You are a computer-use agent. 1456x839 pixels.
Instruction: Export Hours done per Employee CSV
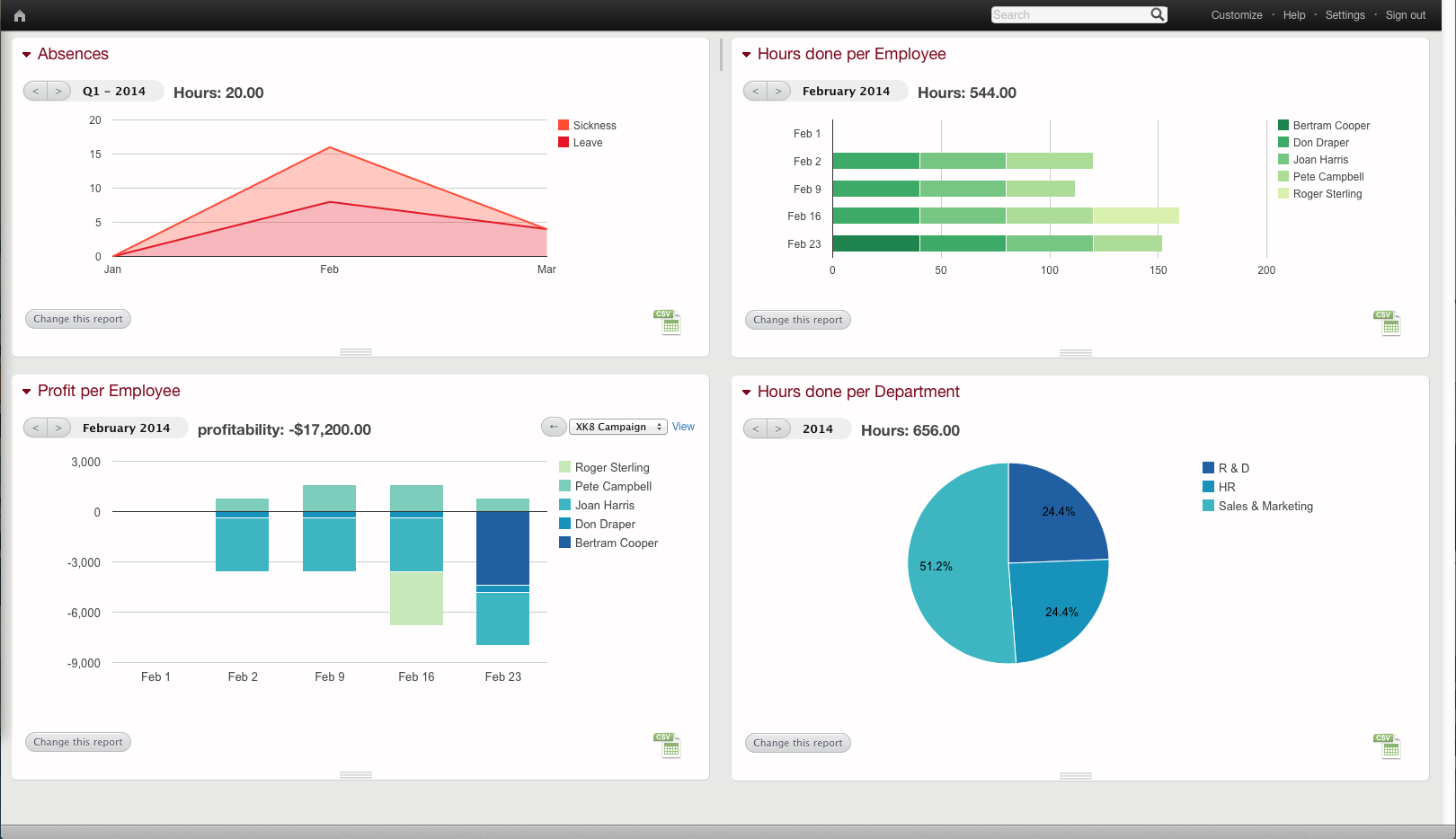(x=1388, y=322)
